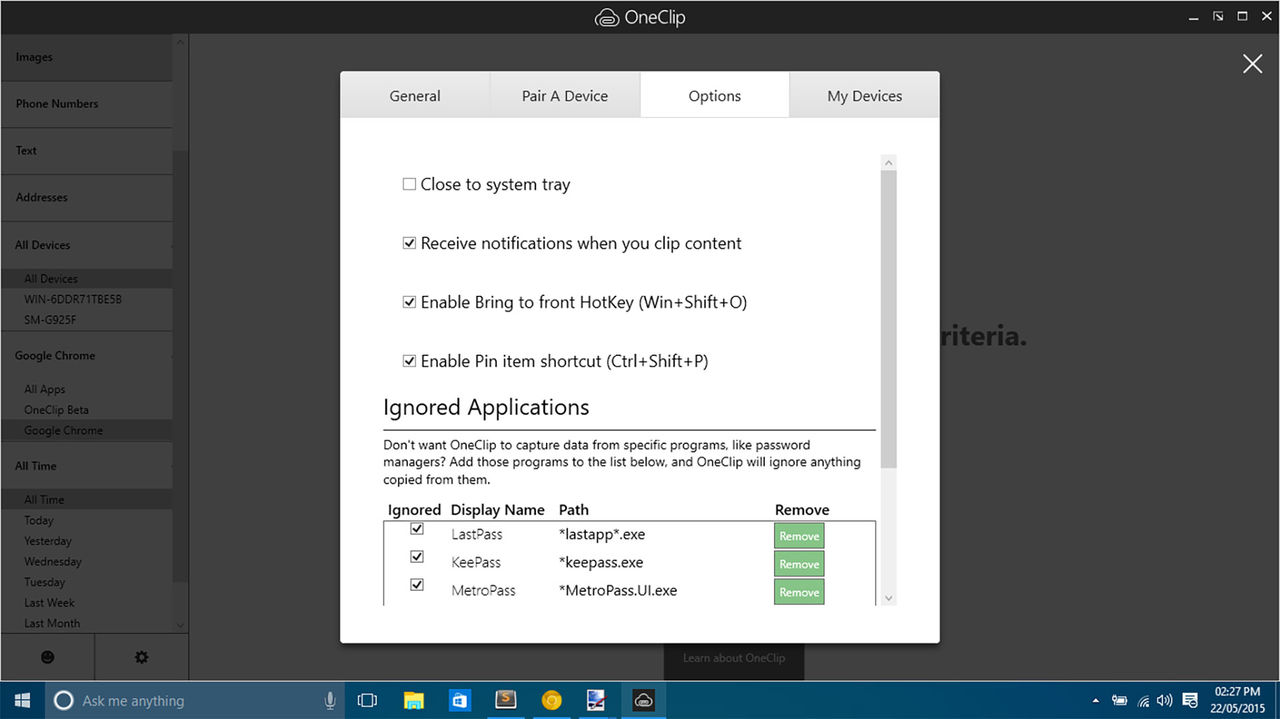Select the Phone Numbers sidebar category
1280x719 pixels.
tap(86, 104)
